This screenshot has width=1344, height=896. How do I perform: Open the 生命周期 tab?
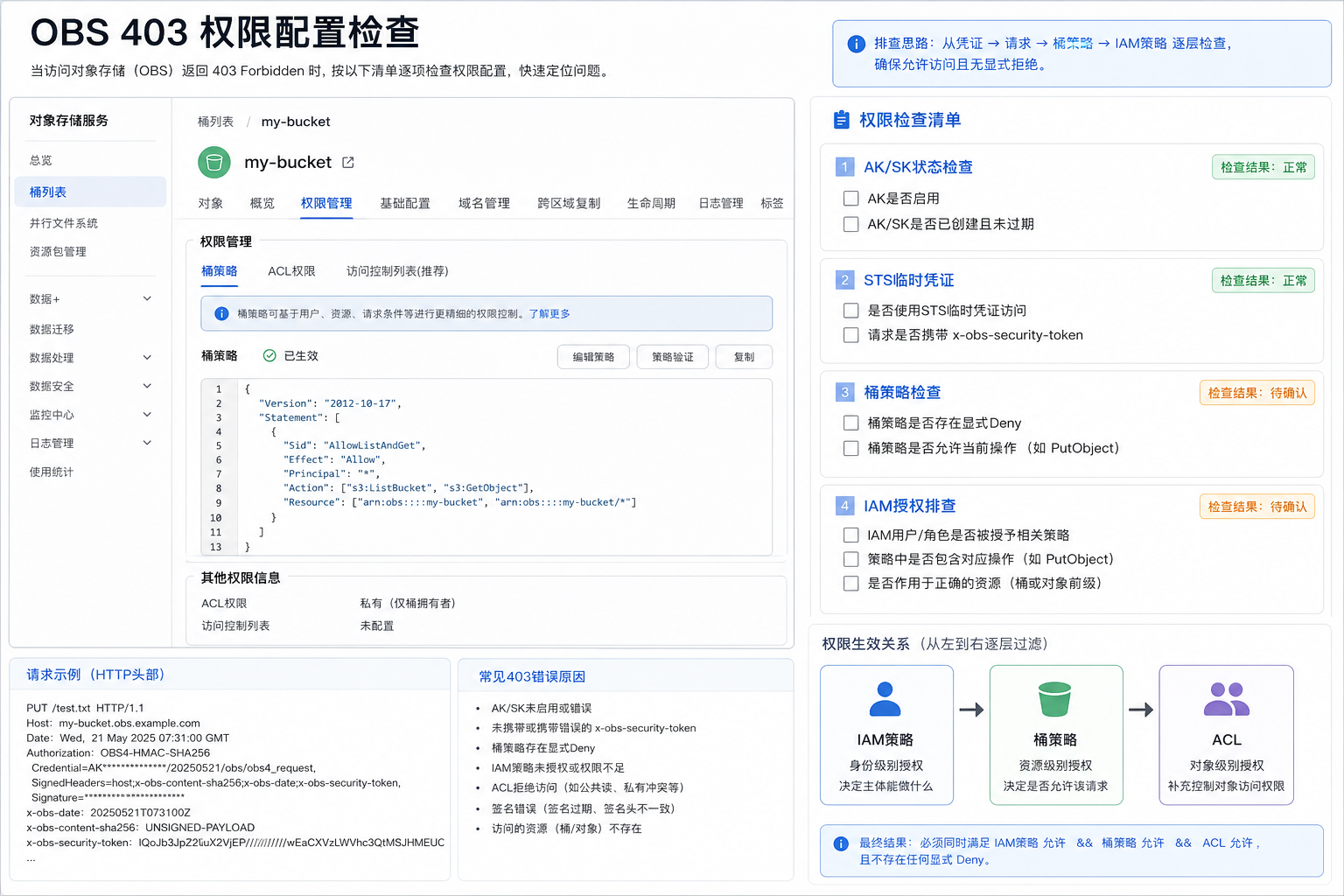[x=651, y=203]
